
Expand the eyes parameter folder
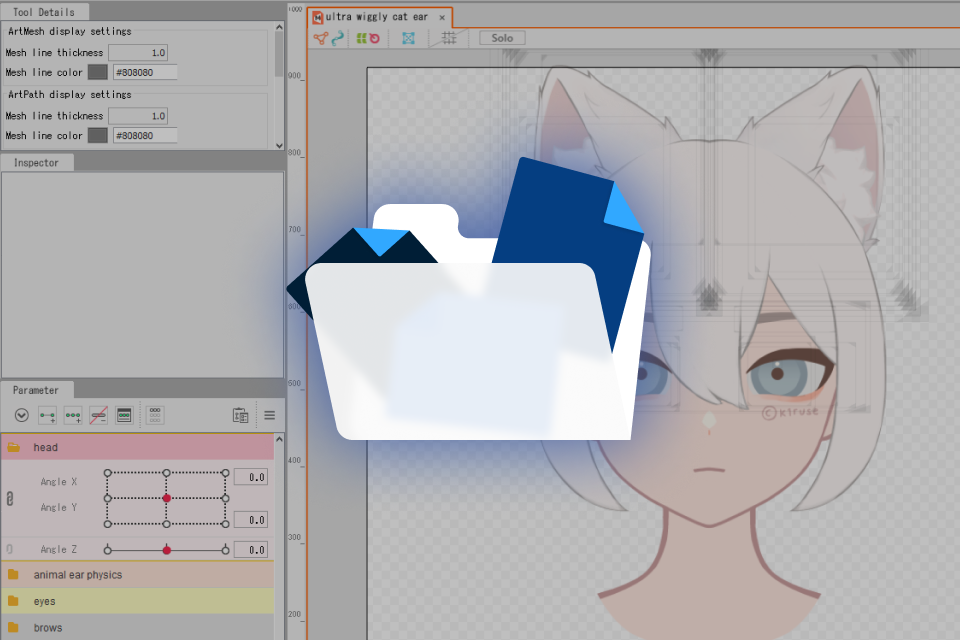pos(13,601)
